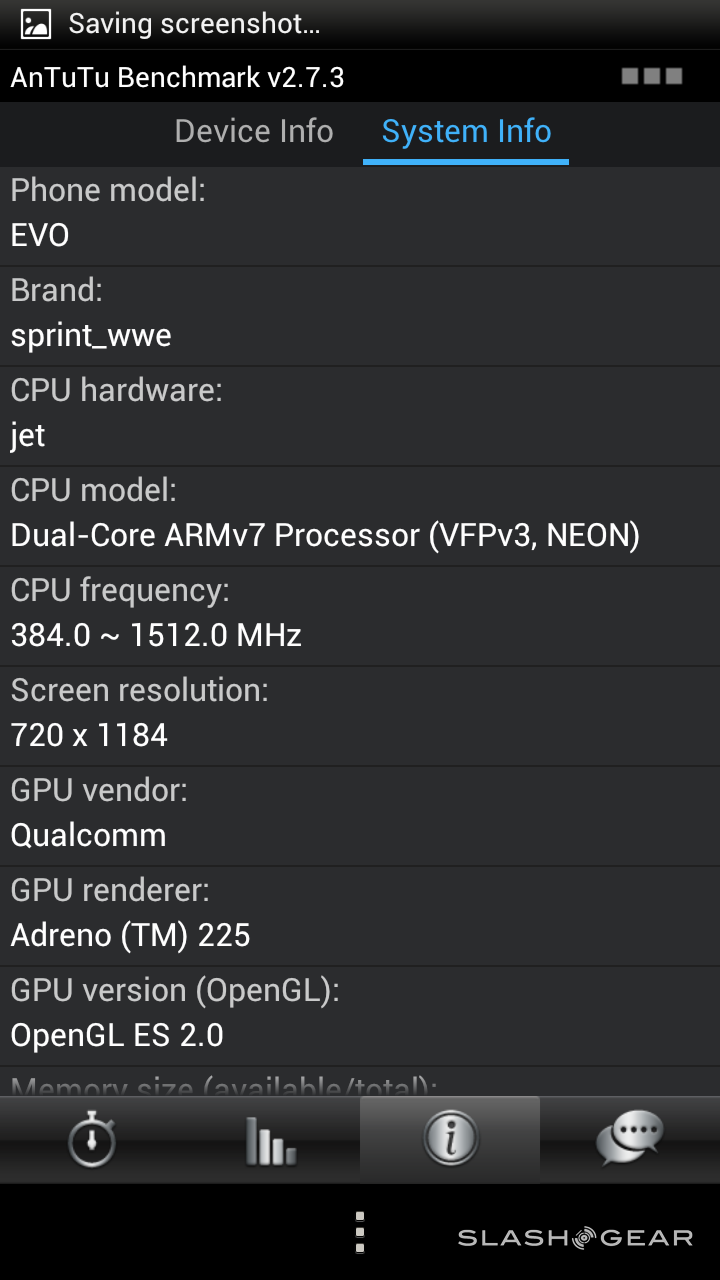The width and height of the screenshot is (720, 1280).
Task: Tap the three-dot overflow menu button
Action: point(360,1233)
